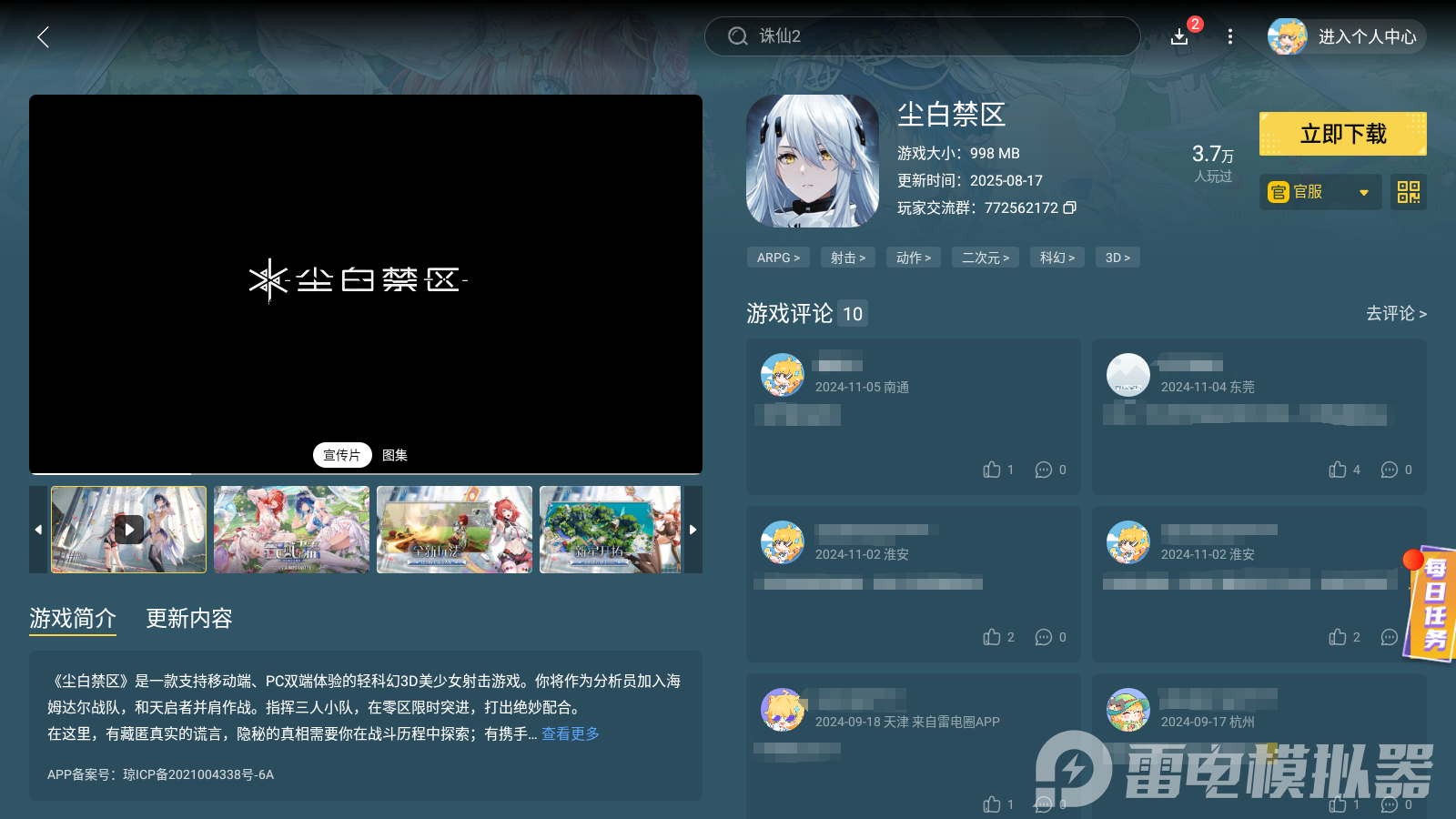This screenshot has height=819, width=1456.
Task: Select the third screenshot thumbnail 全新玩法
Action: click(x=454, y=530)
